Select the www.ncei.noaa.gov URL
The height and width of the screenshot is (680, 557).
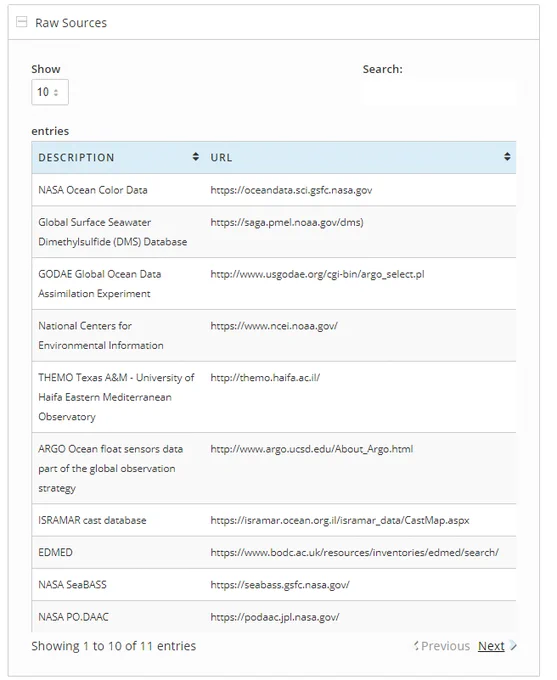point(274,326)
